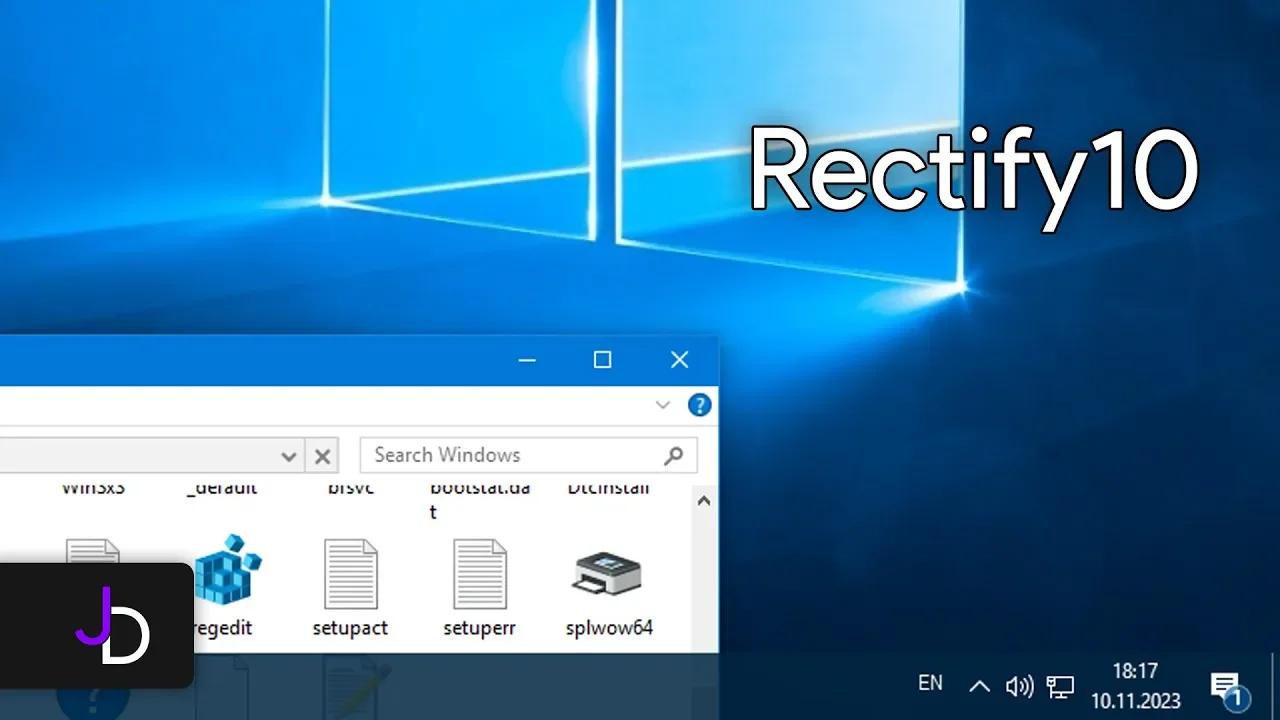
Task: Focus the Search Windows input field
Action: coord(528,455)
